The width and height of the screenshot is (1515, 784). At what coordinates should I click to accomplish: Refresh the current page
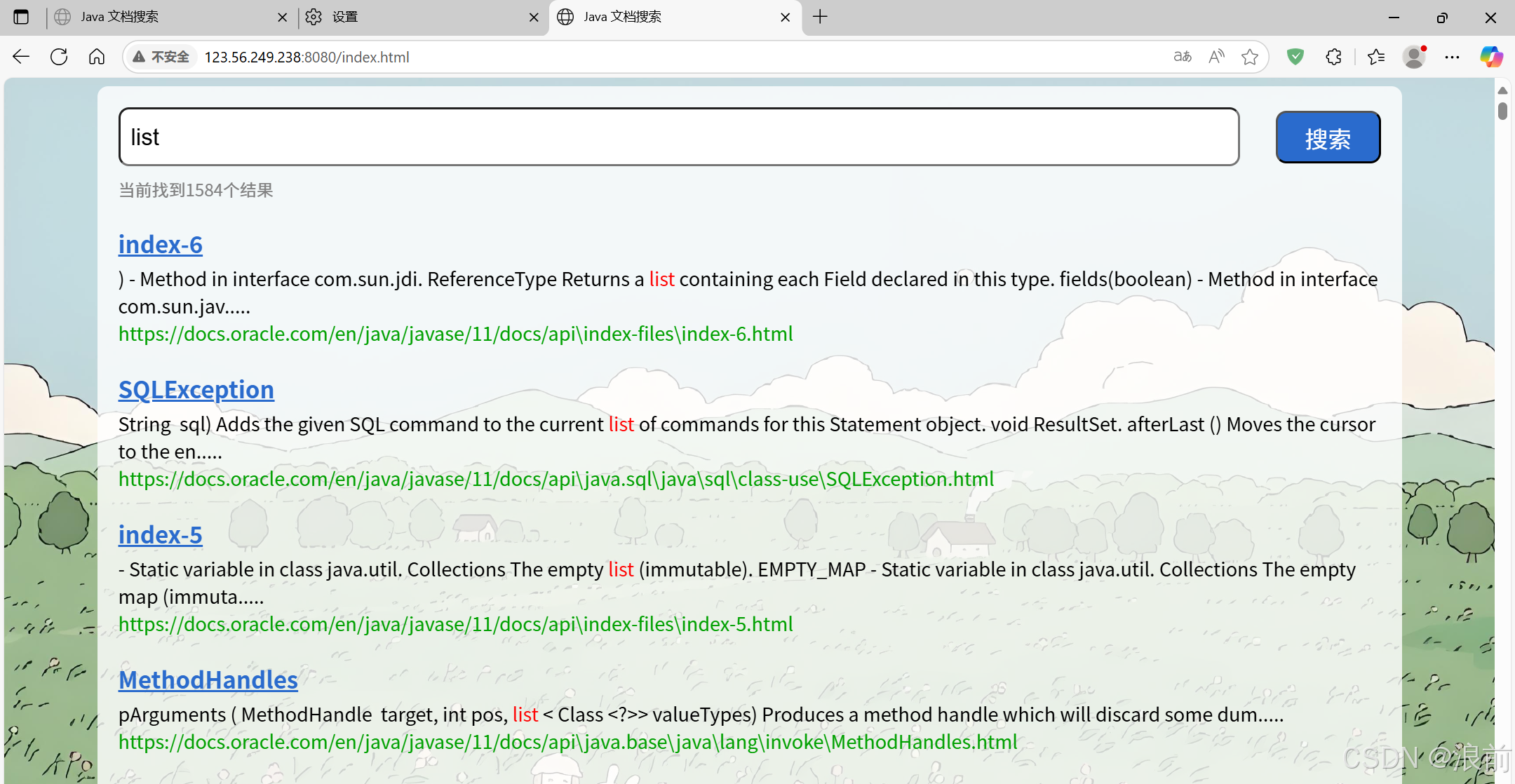59,57
